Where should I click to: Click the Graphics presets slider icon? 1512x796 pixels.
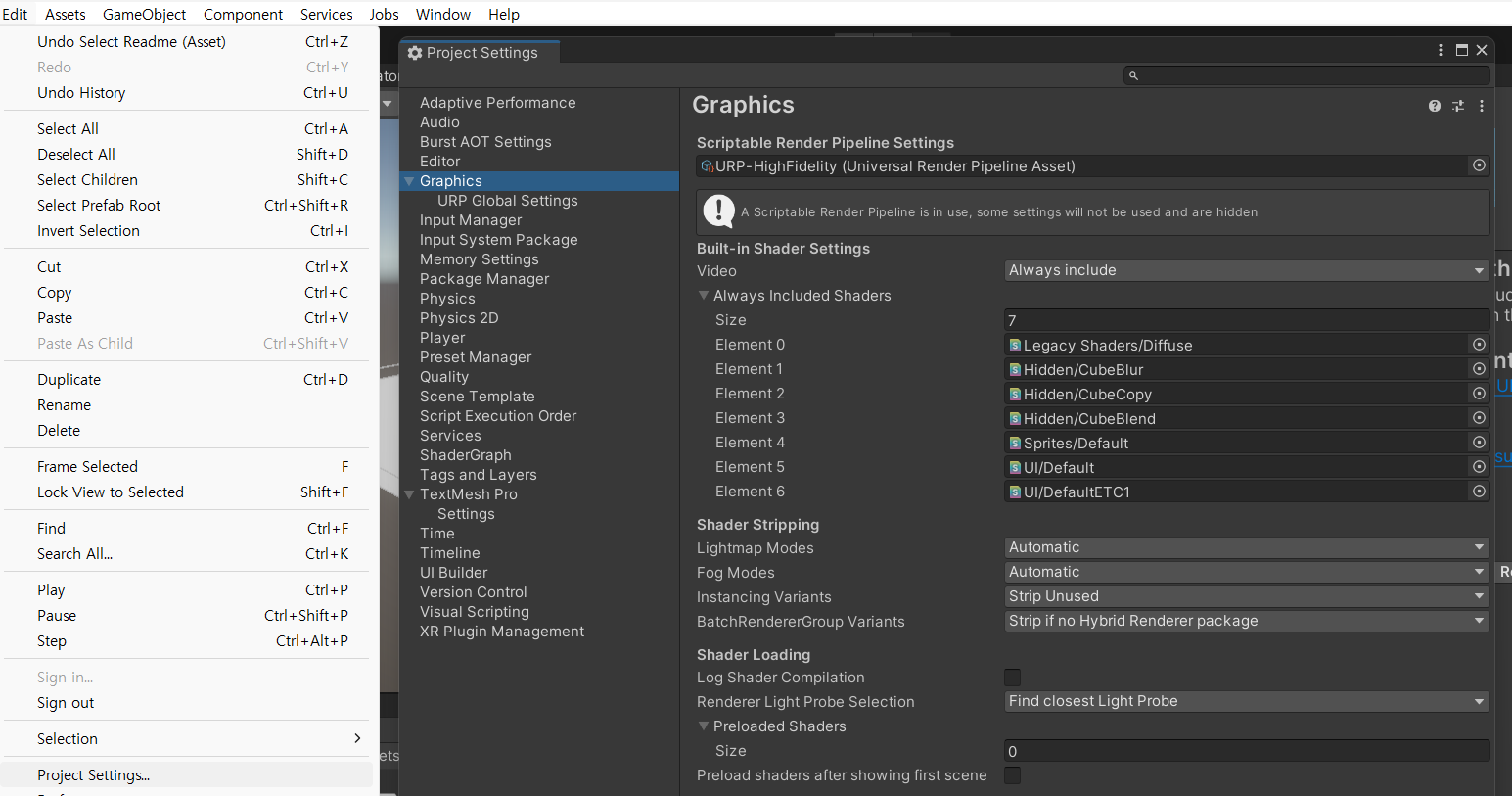(1458, 106)
